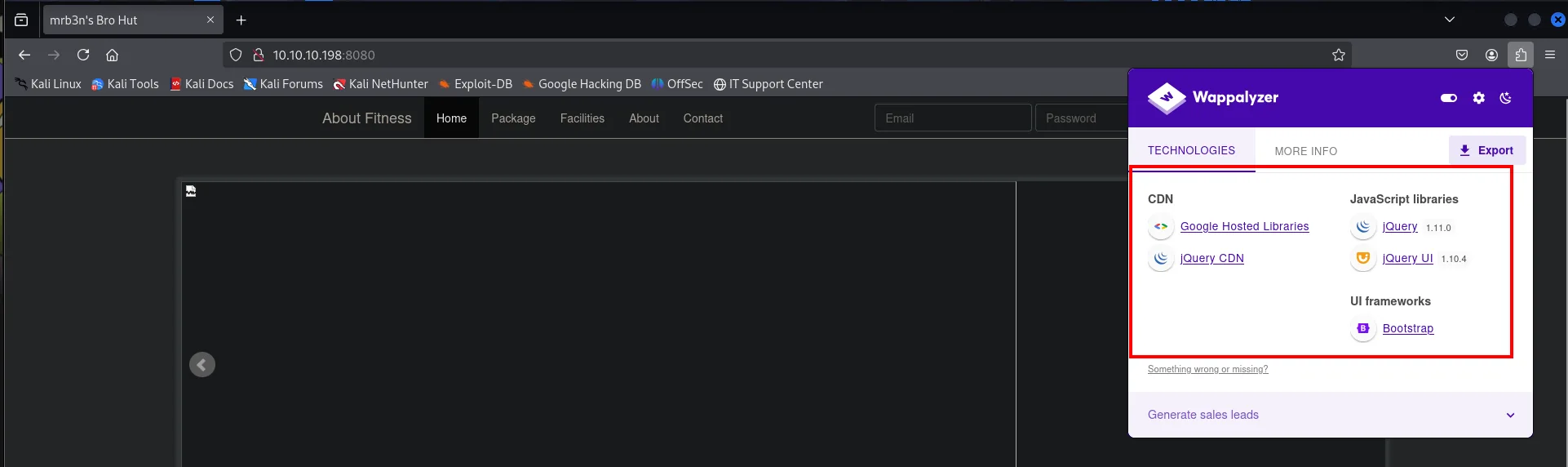This screenshot has height=467, width=1568.
Task: Open the jQuery library link
Action: [1400, 226]
